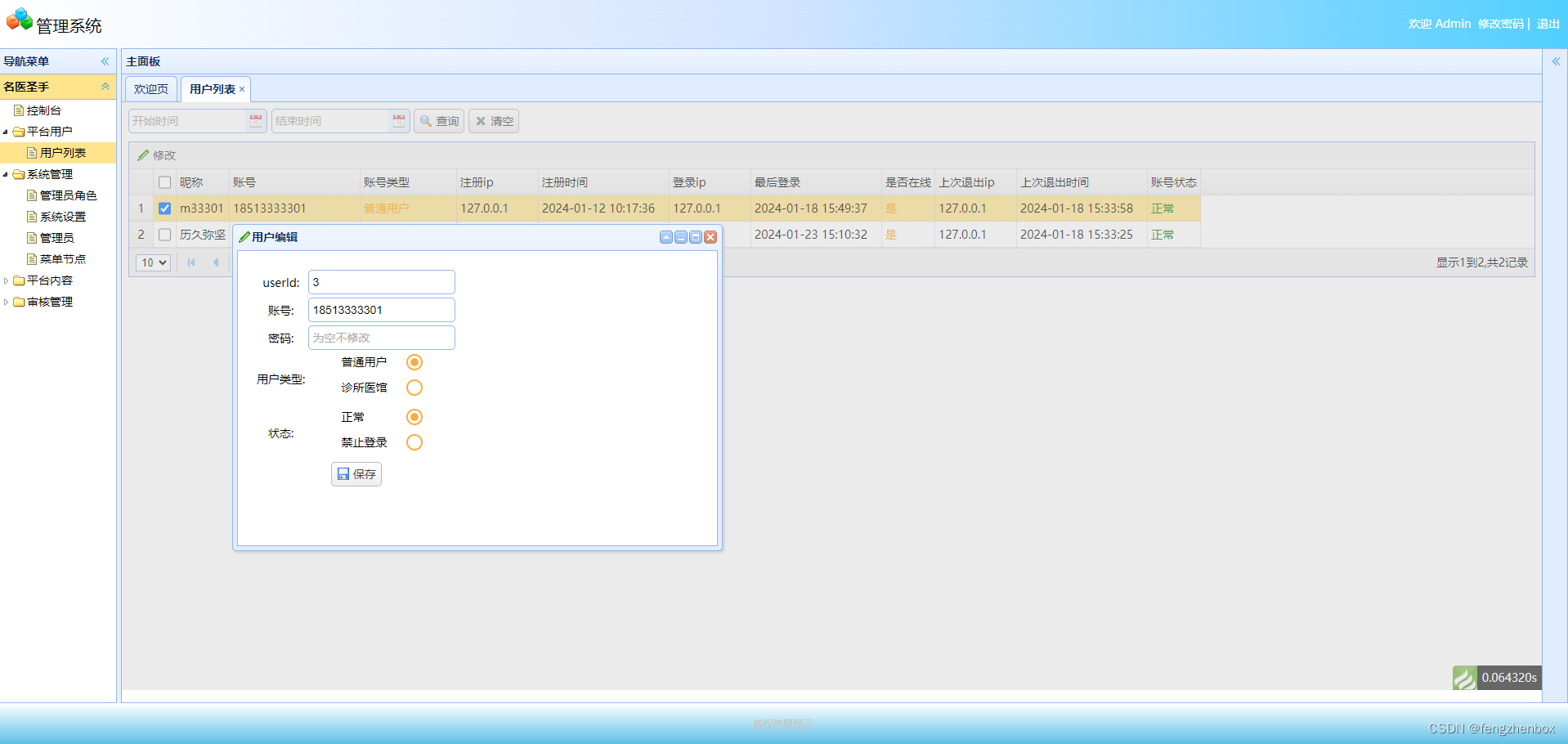
Task: Sort by the 昵称 column header
Action: tap(203, 182)
